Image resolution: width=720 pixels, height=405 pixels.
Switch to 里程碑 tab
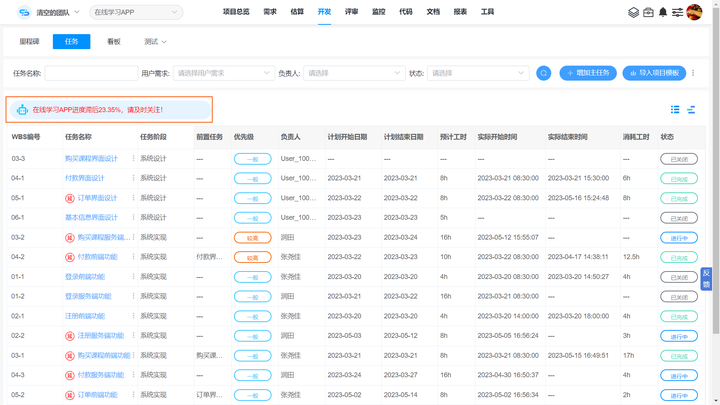click(x=29, y=41)
